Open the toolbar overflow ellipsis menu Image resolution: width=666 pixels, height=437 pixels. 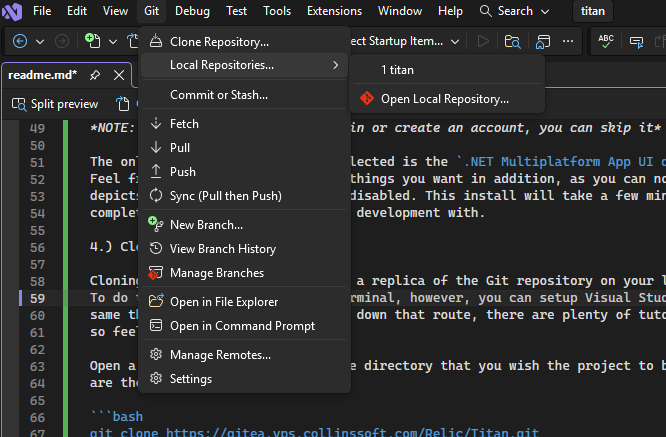(568, 42)
